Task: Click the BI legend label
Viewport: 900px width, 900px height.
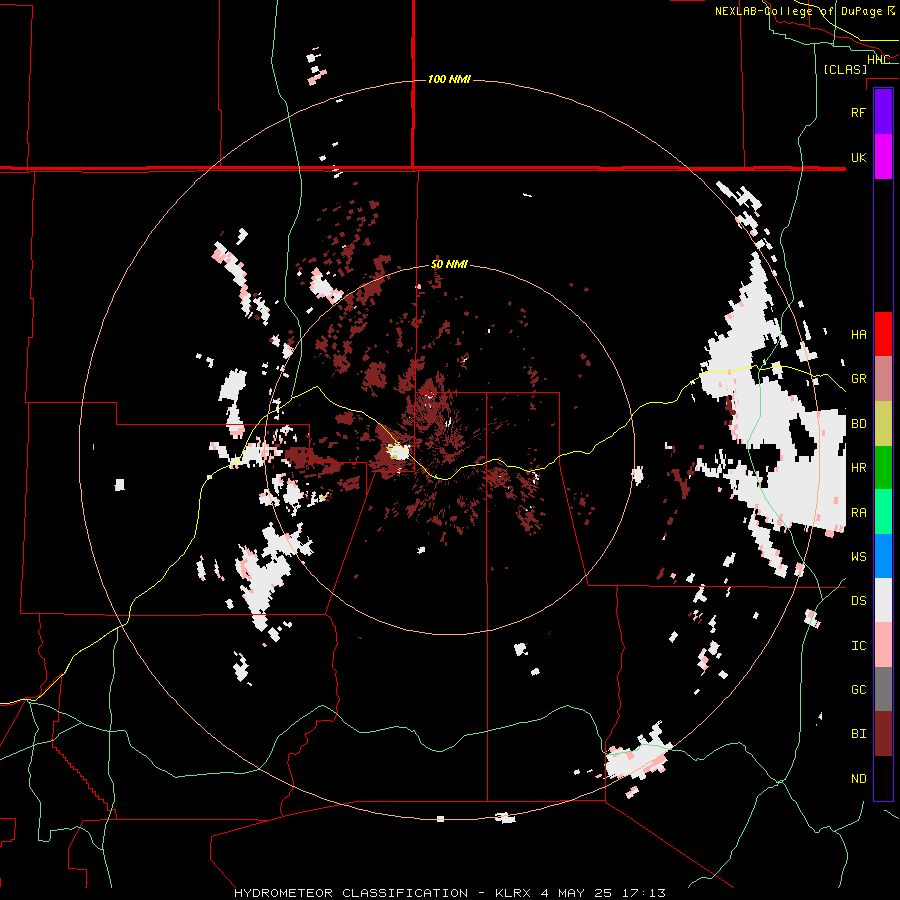Action: click(858, 734)
